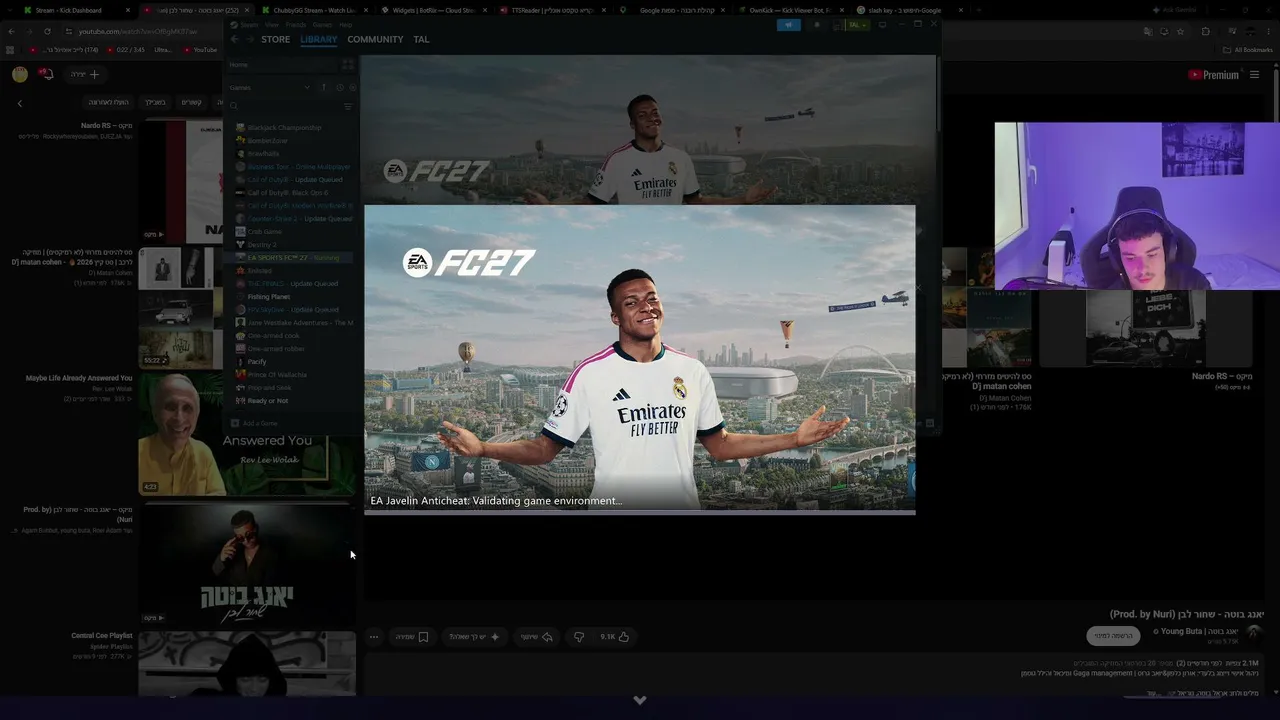Toggle Steam library grid view icon
This screenshot has width=1280, height=720.
point(348,64)
